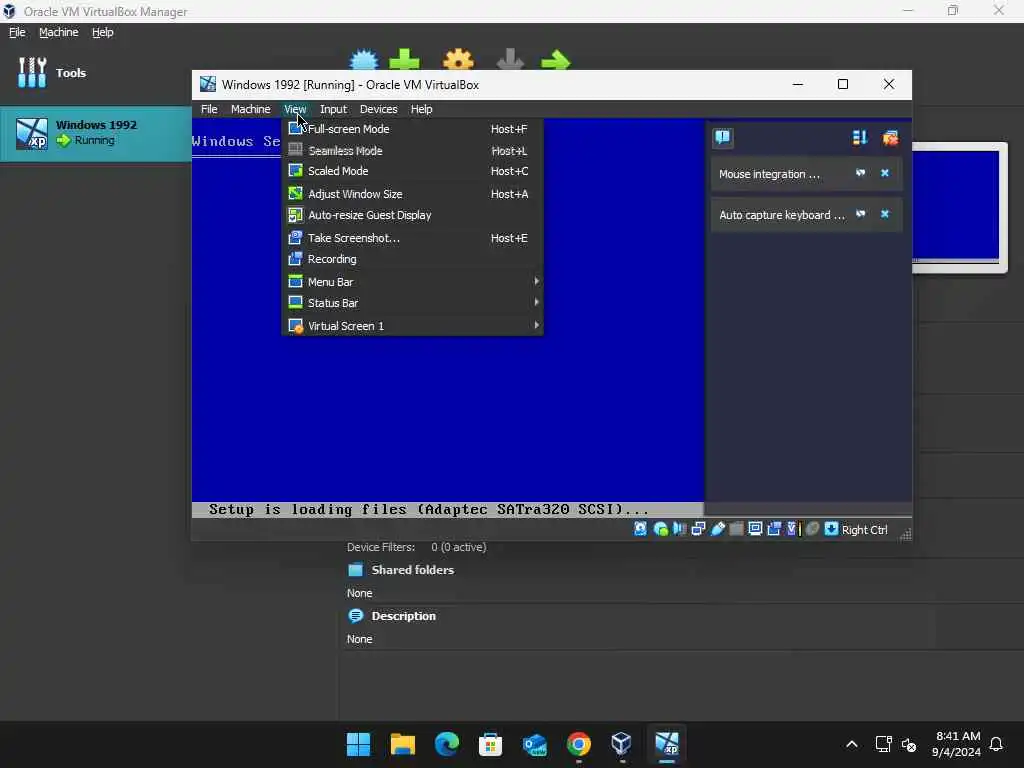
Task: Open the VM window Help menu
Action: pos(421,109)
